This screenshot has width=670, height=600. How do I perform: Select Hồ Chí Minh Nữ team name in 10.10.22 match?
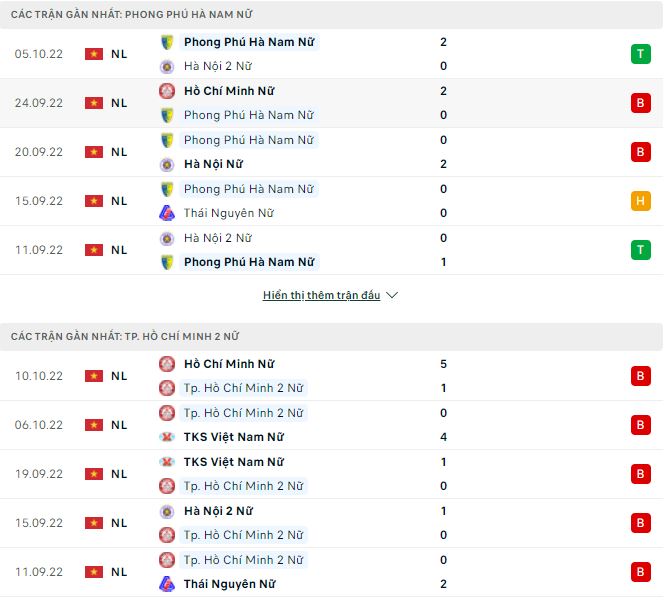(229, 364)
